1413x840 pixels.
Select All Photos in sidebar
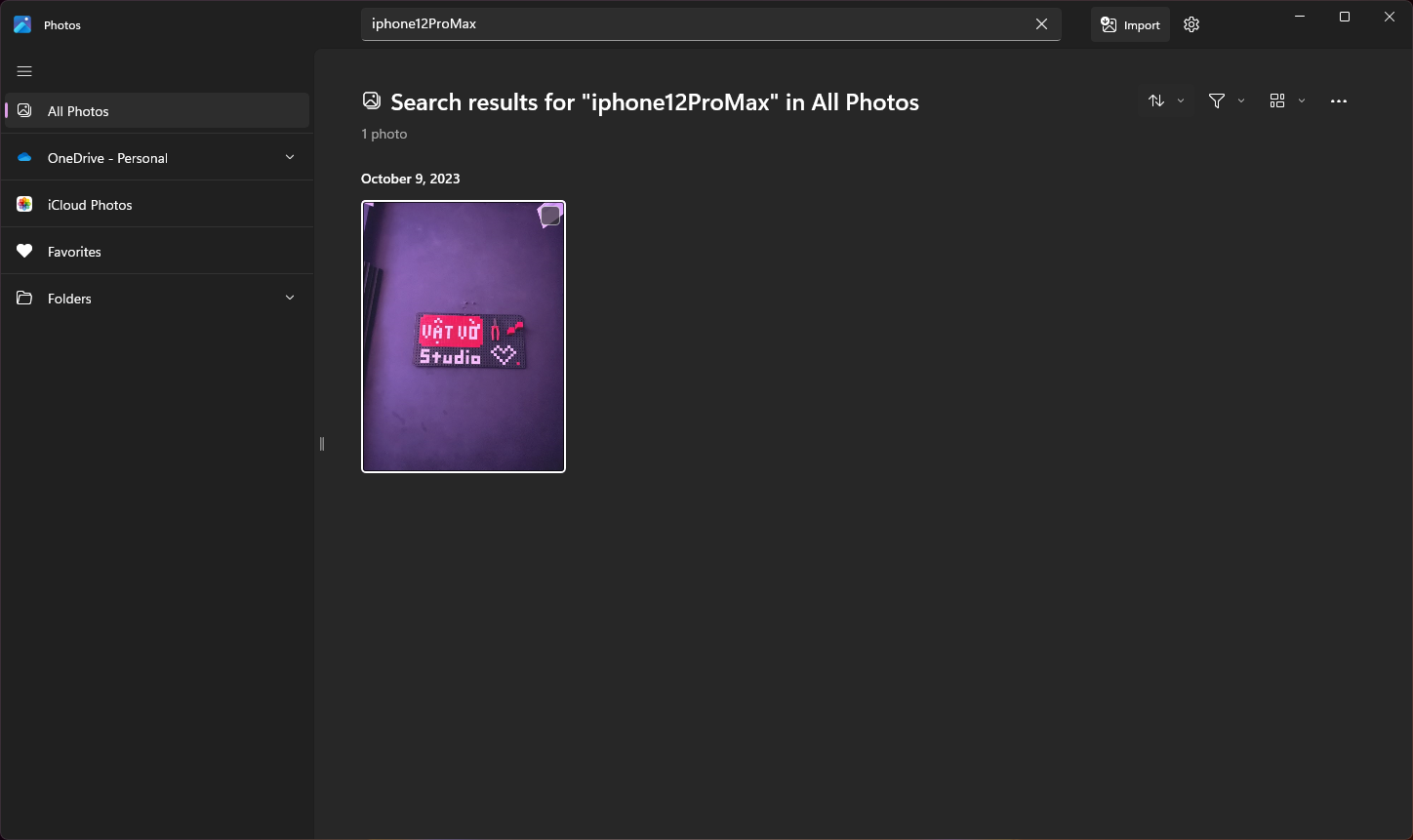[x=157, y=111]
